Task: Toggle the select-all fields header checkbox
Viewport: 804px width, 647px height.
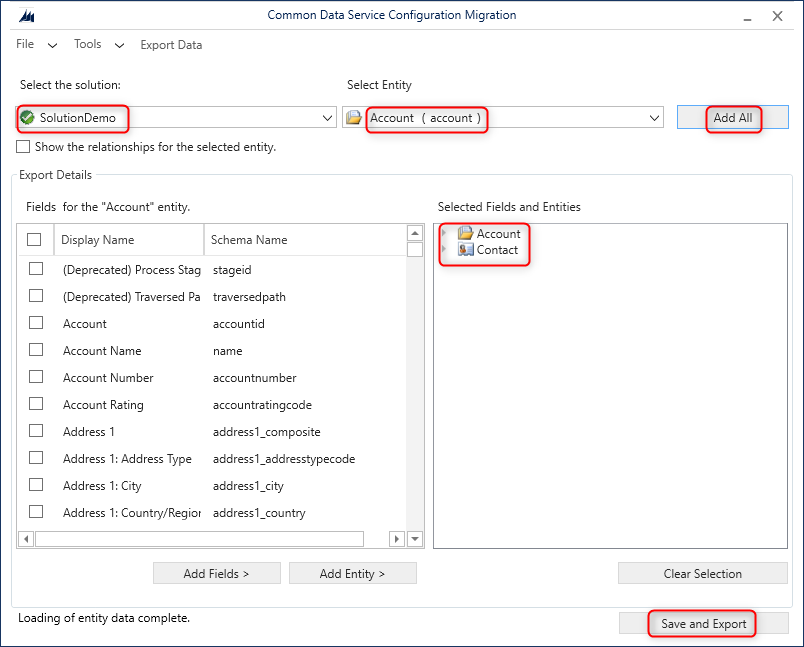Action: pos(35,240)
